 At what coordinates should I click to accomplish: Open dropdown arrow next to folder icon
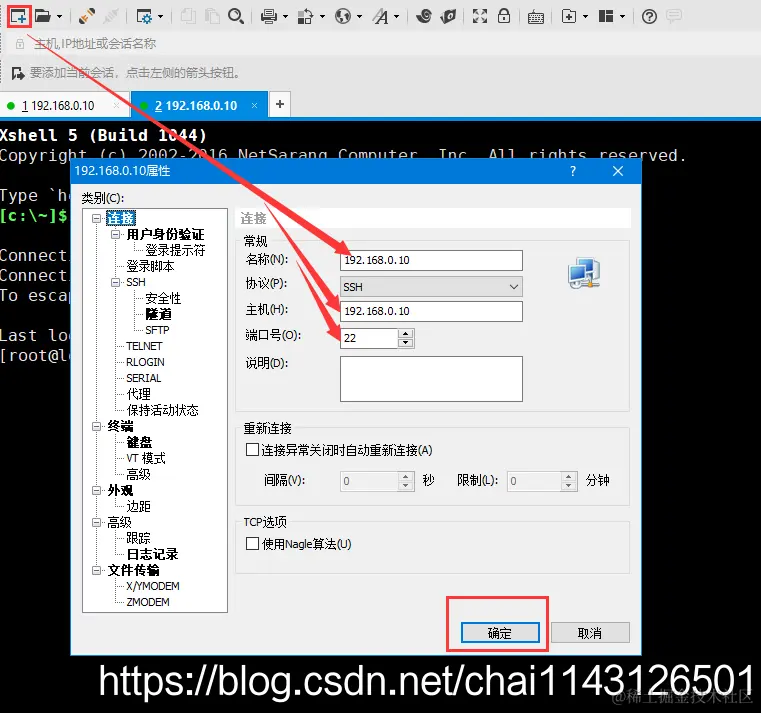click(59, 17)
